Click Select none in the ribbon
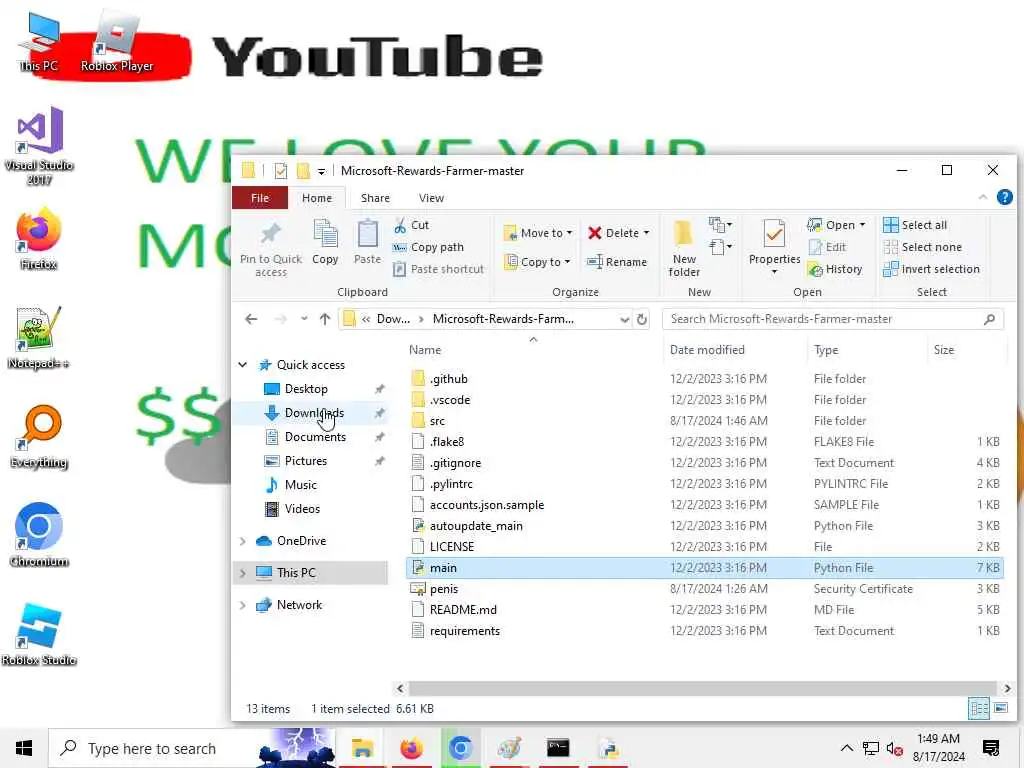 922,247
